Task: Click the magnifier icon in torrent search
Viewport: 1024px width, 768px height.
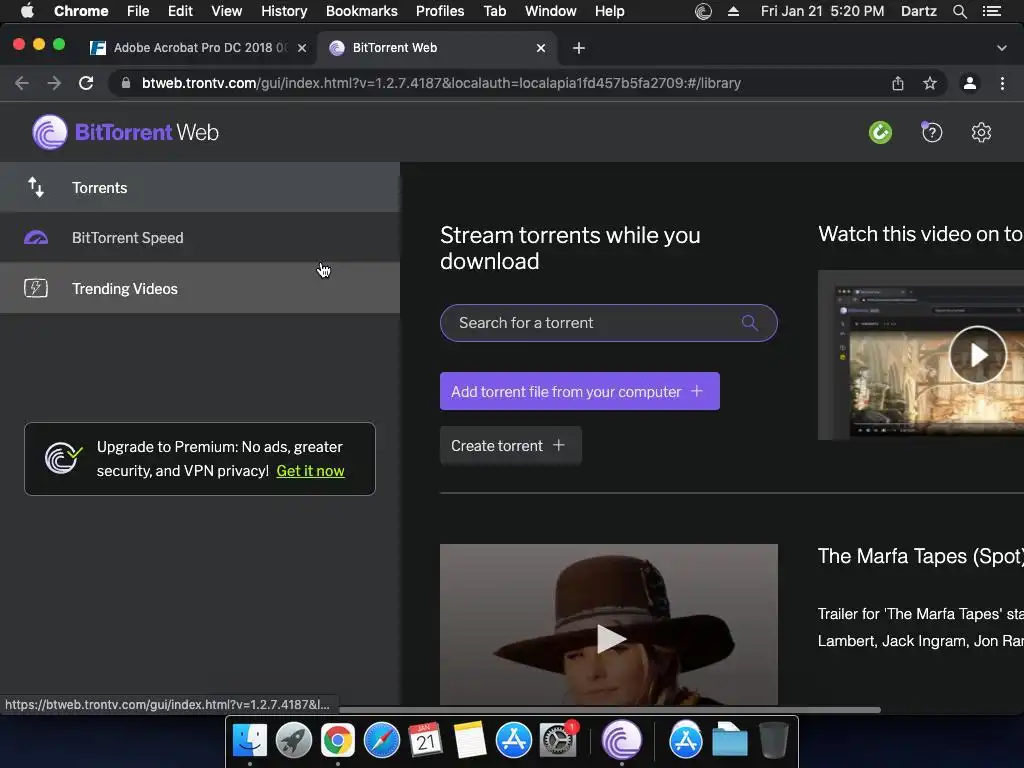Action: [750, 323]
